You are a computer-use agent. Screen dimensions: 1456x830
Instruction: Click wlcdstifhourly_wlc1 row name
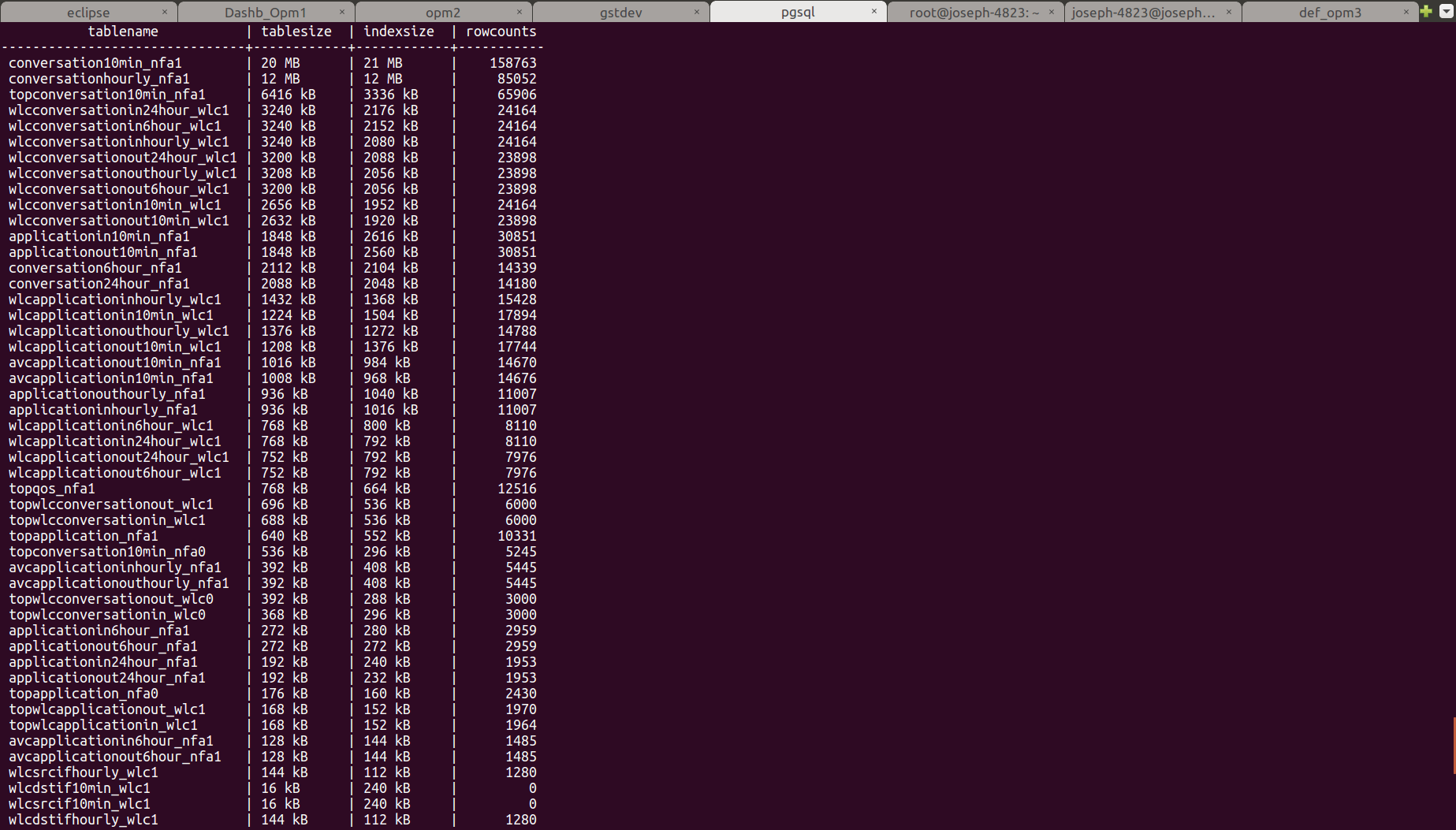(x=84, y=820)
